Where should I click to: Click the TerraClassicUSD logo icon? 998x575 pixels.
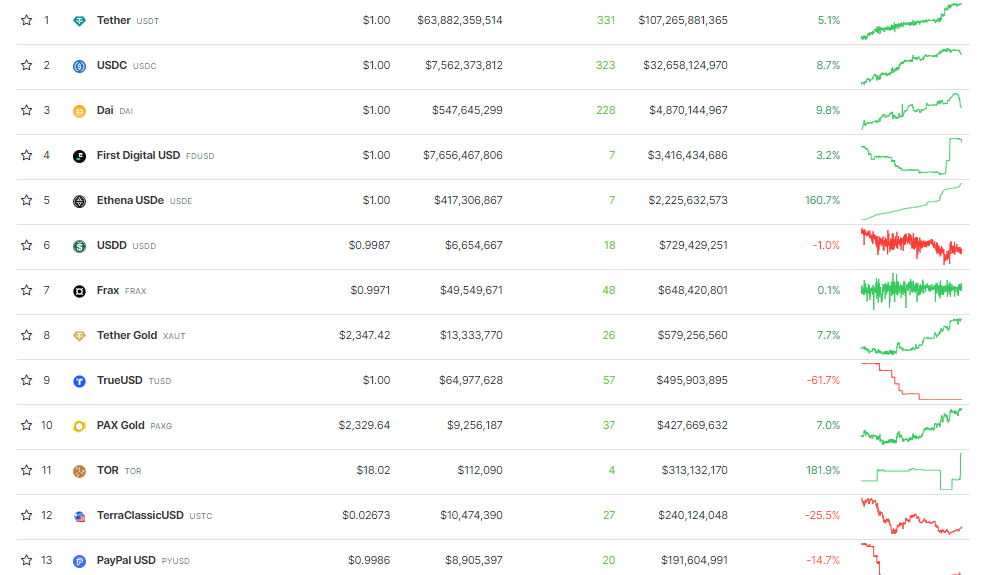coord(79,516)
